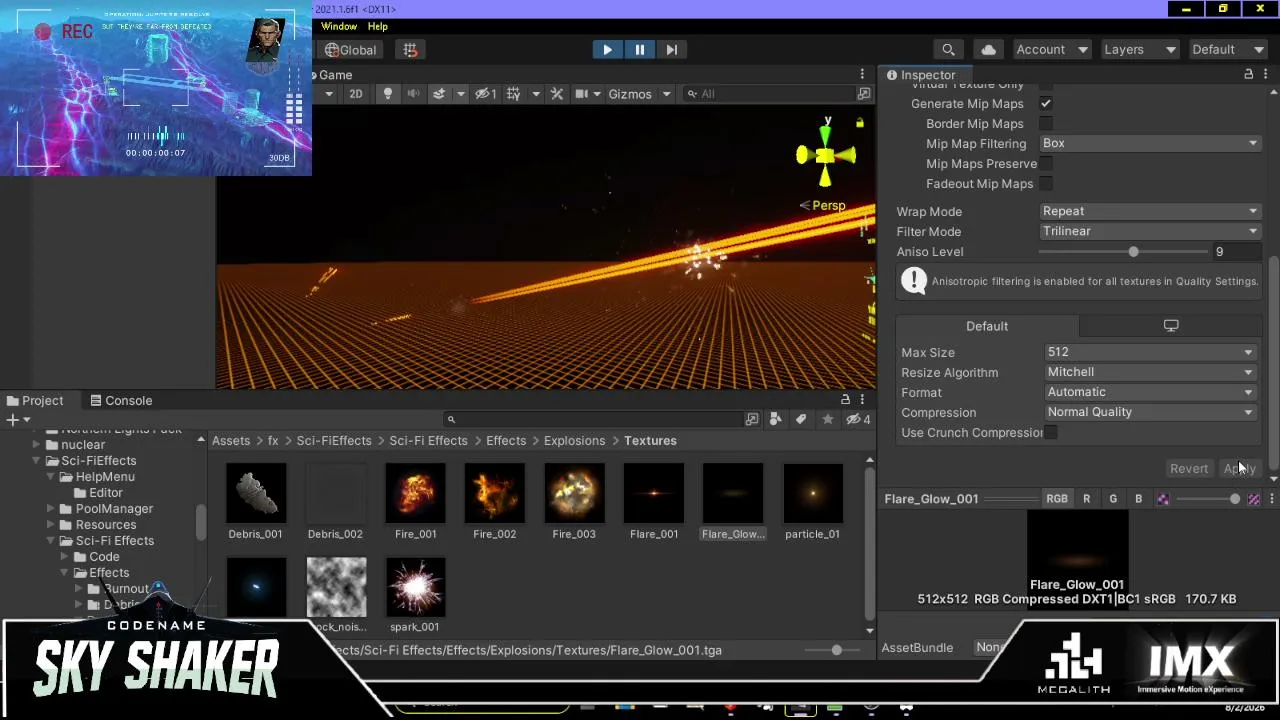1280x720 pixels.
Task: Open the Help menu
Action: point(377,26)
